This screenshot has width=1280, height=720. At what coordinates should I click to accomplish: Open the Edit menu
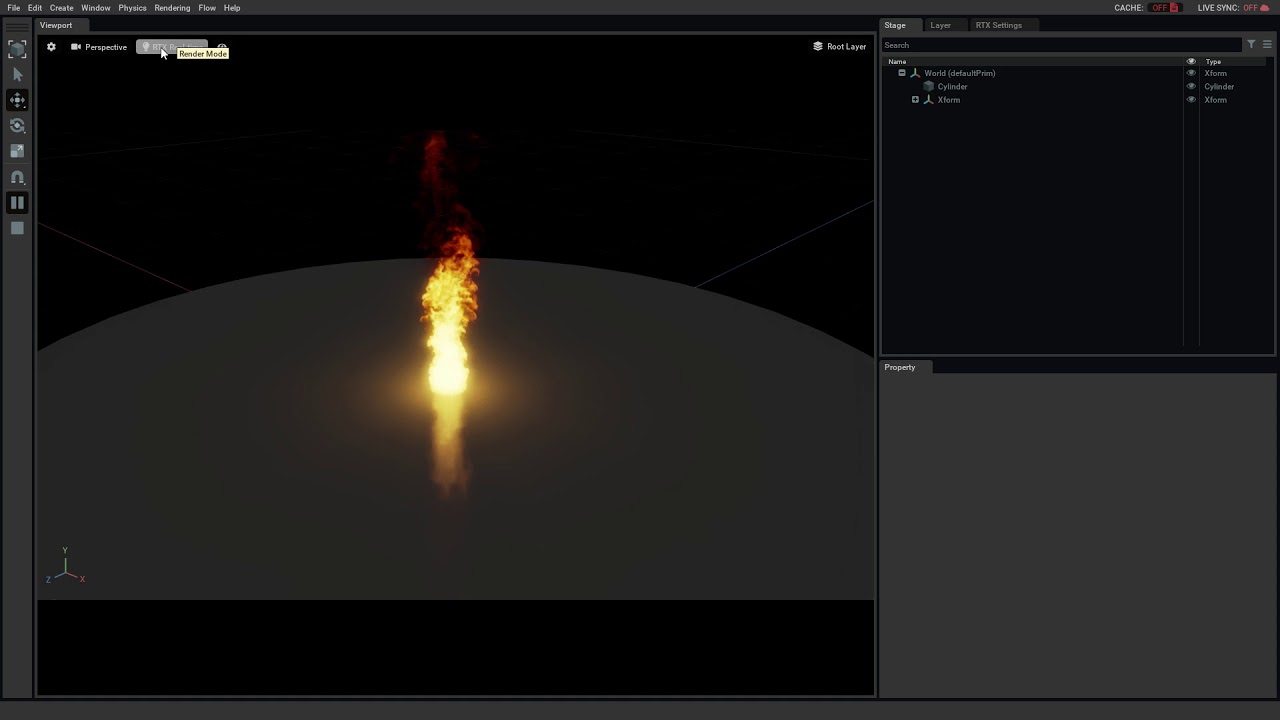(x=35, y=8)
